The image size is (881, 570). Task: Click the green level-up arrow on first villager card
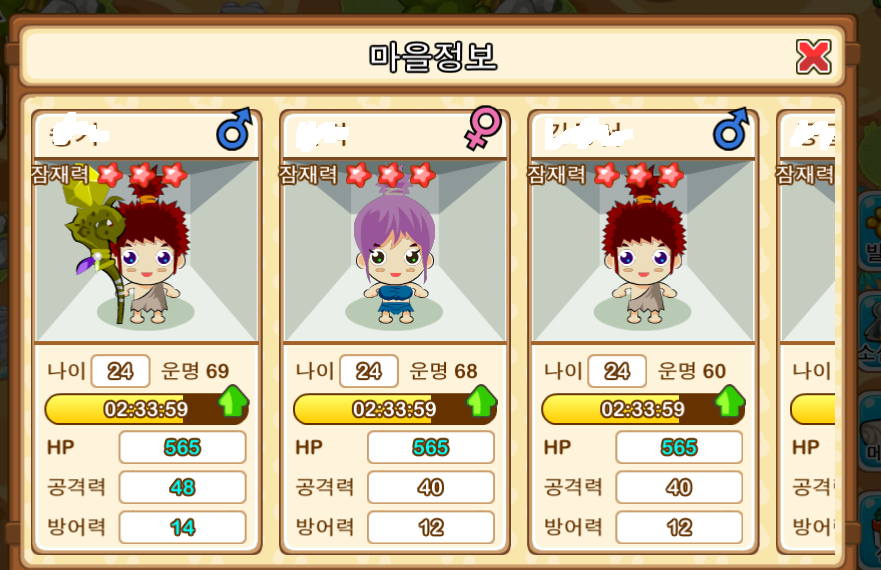click(x=233, y=401)
